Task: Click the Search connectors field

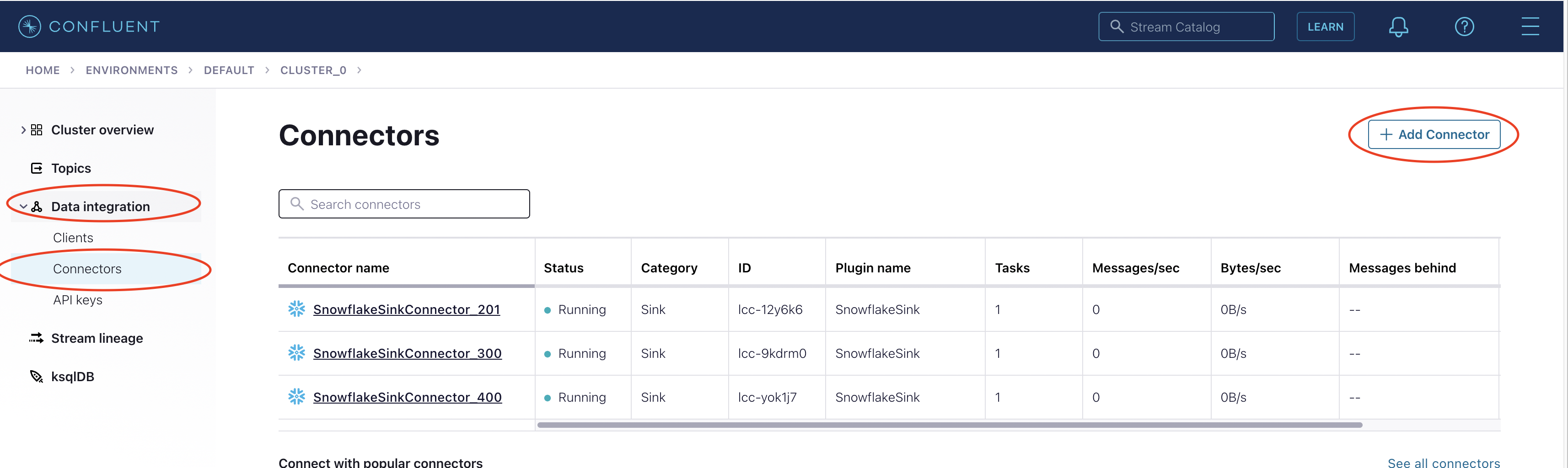Action: point(404,204)
